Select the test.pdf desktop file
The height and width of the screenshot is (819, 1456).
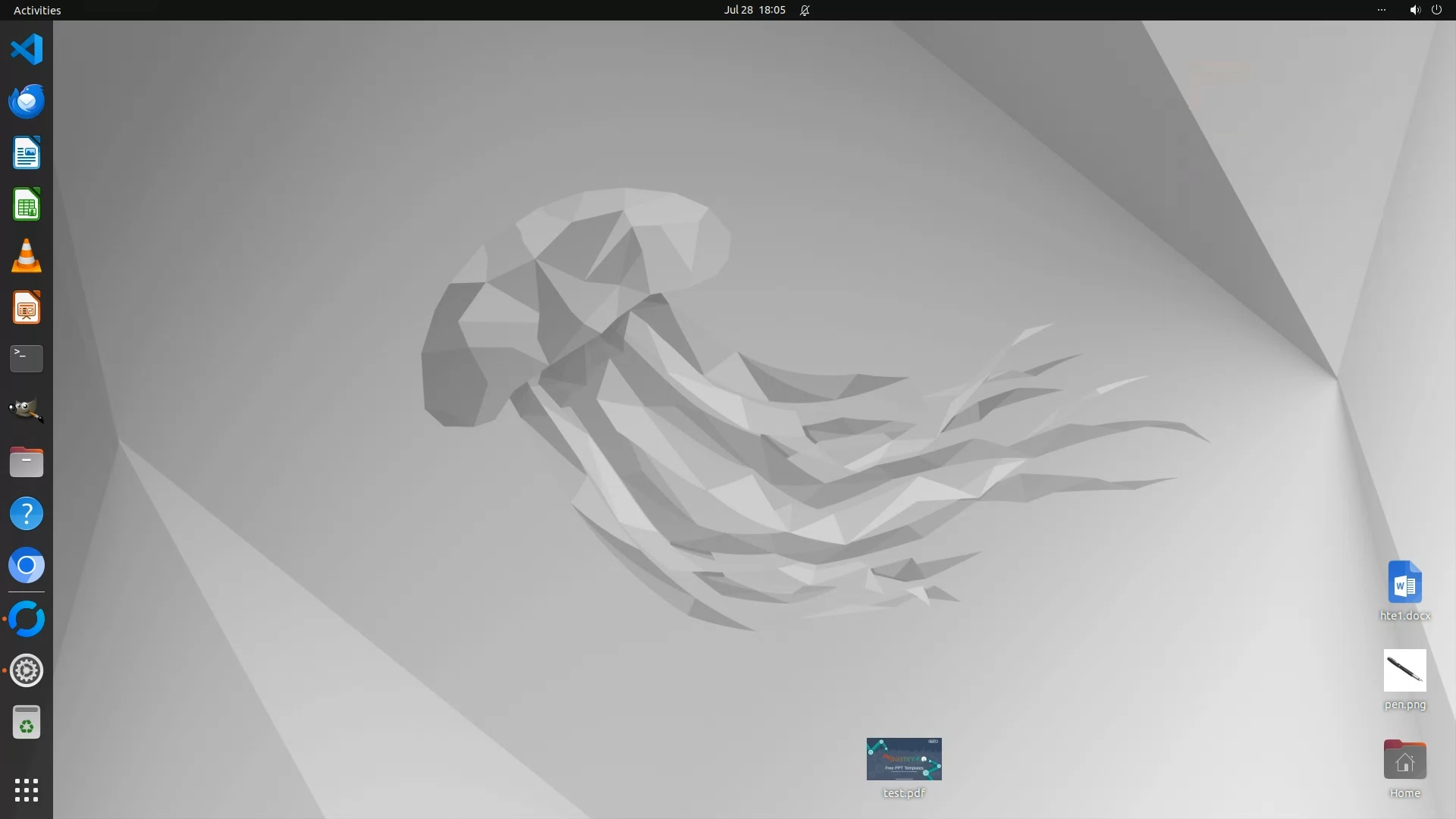click(x=904, y=760)
